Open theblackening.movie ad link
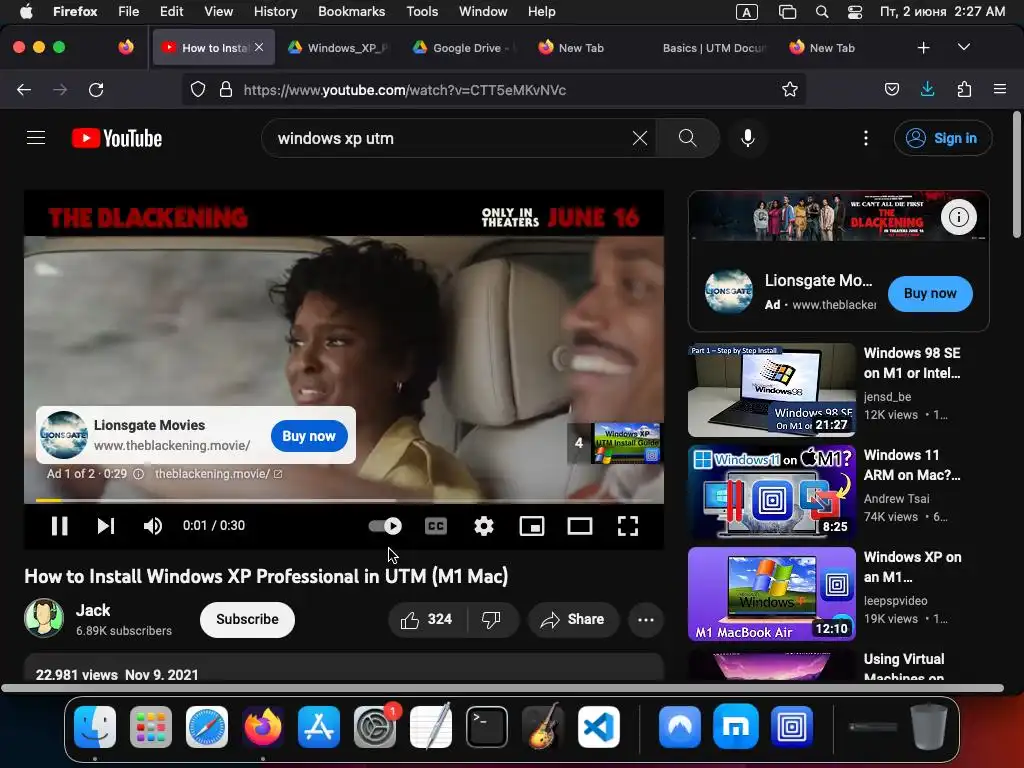 218,473
